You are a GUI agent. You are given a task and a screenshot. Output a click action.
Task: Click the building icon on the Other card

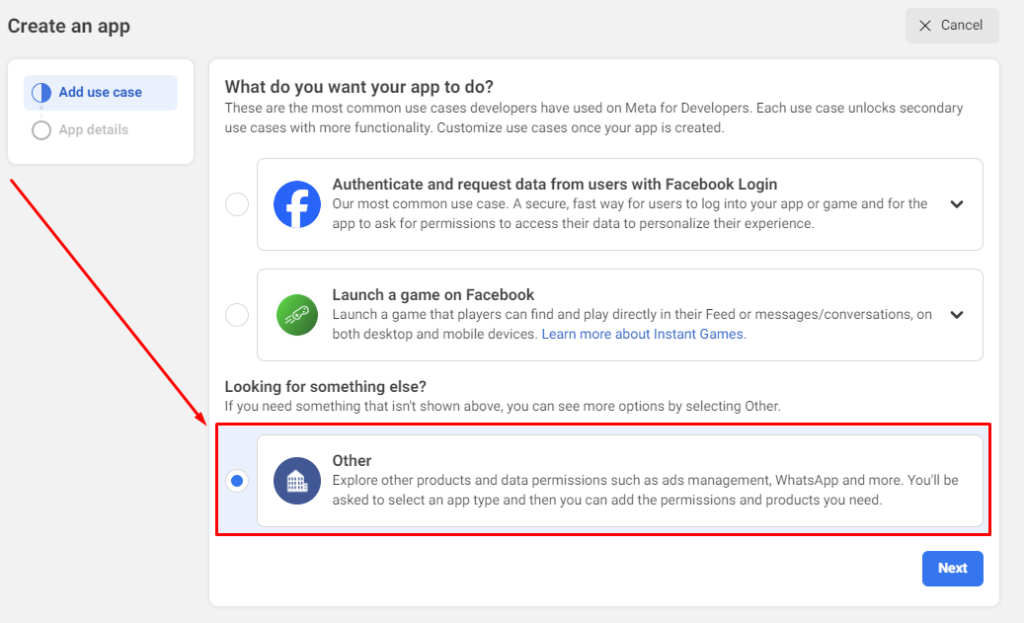coord(296,480)
